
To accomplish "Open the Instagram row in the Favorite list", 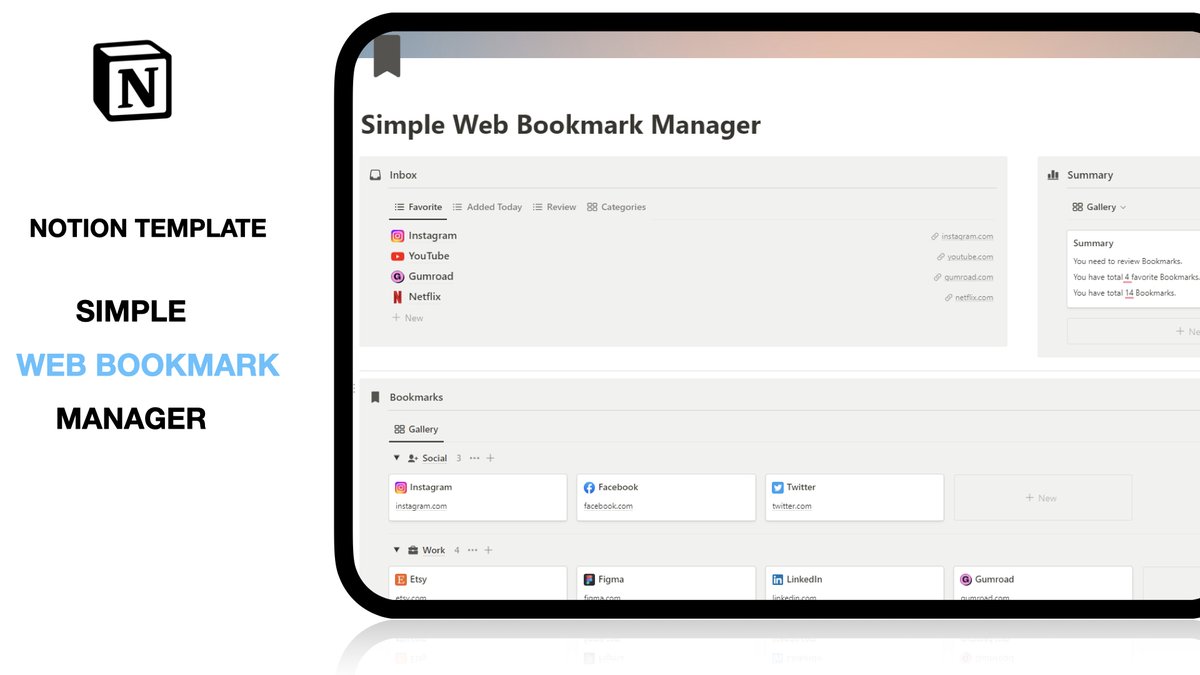I will tap(692, 236).
